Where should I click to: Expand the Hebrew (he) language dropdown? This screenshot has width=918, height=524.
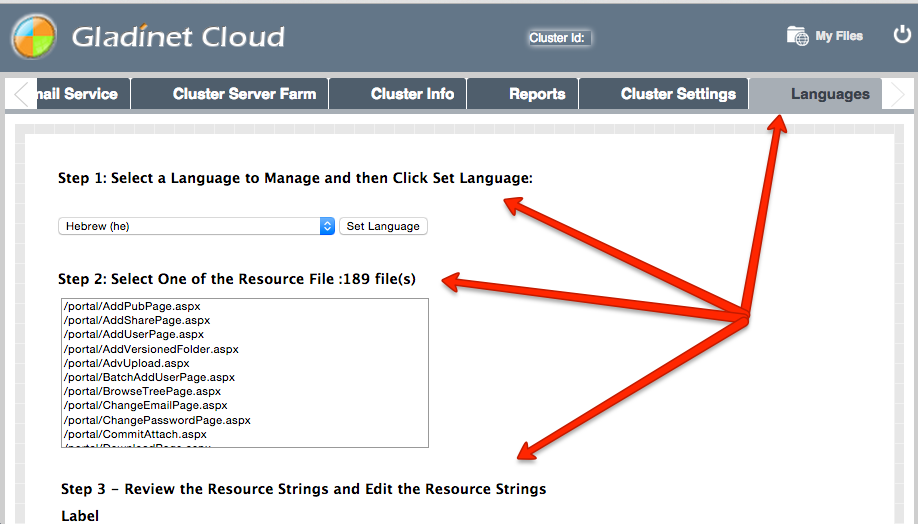click(x=196, y=226)
